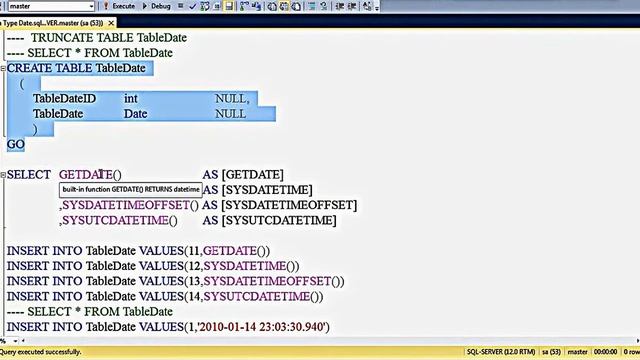Open the master database dropdown
Screen dimensions: 640x360
pyautogui.click(x=51, y=6)
